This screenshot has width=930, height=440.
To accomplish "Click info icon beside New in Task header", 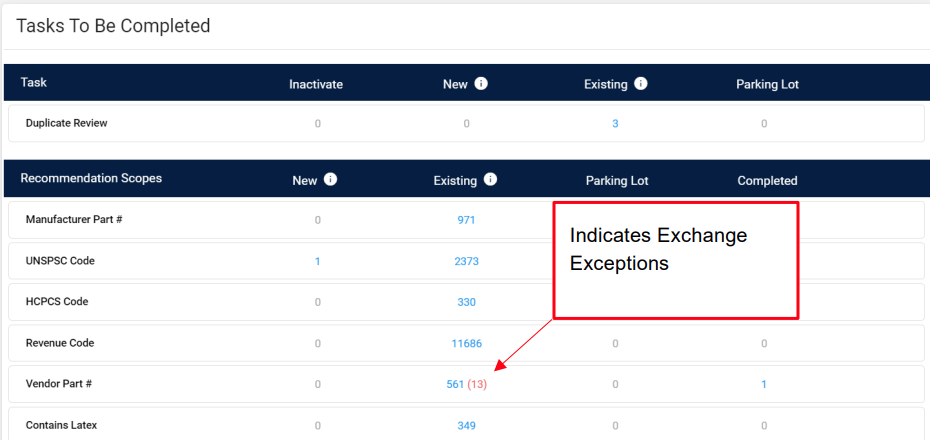I will (x=481, y=84).
